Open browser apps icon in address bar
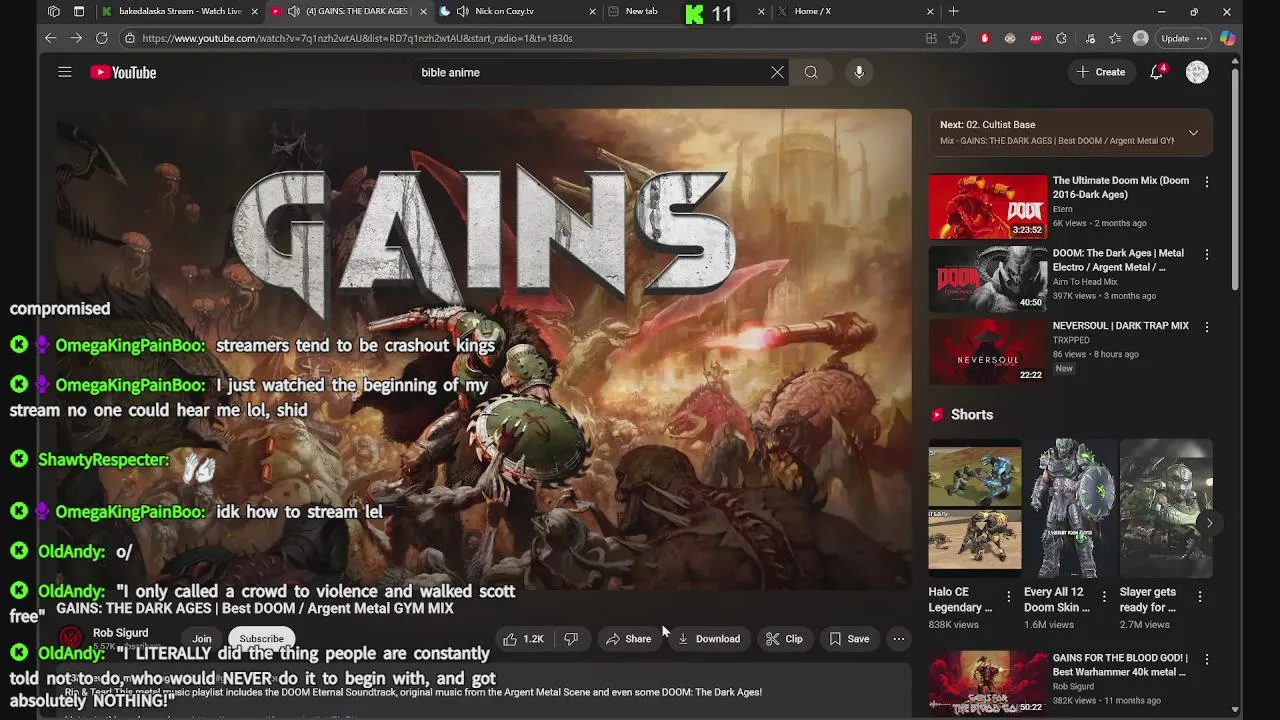Viewport: 1280px width, 720px height. click(x=931, y=38)
